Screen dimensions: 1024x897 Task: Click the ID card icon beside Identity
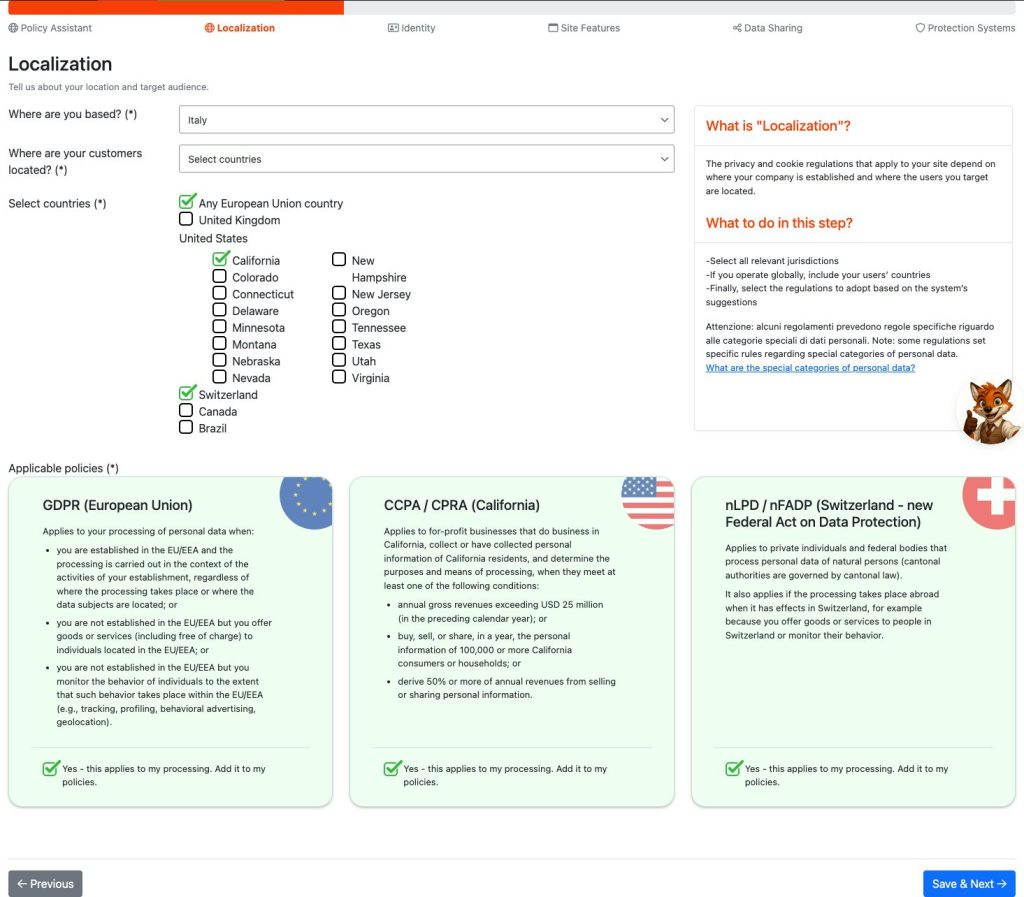click(393, 28)
